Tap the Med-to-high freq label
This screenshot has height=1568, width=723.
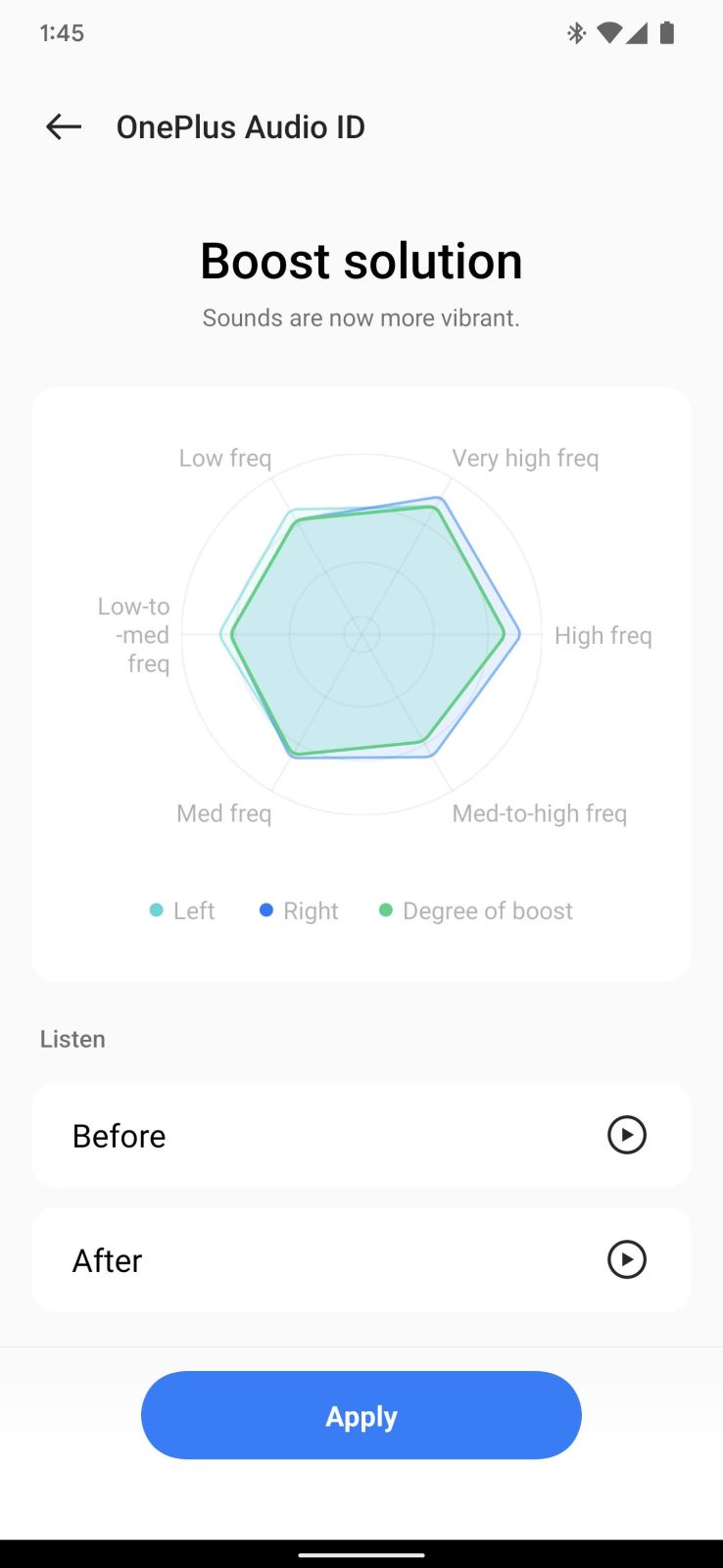[539, 813]
